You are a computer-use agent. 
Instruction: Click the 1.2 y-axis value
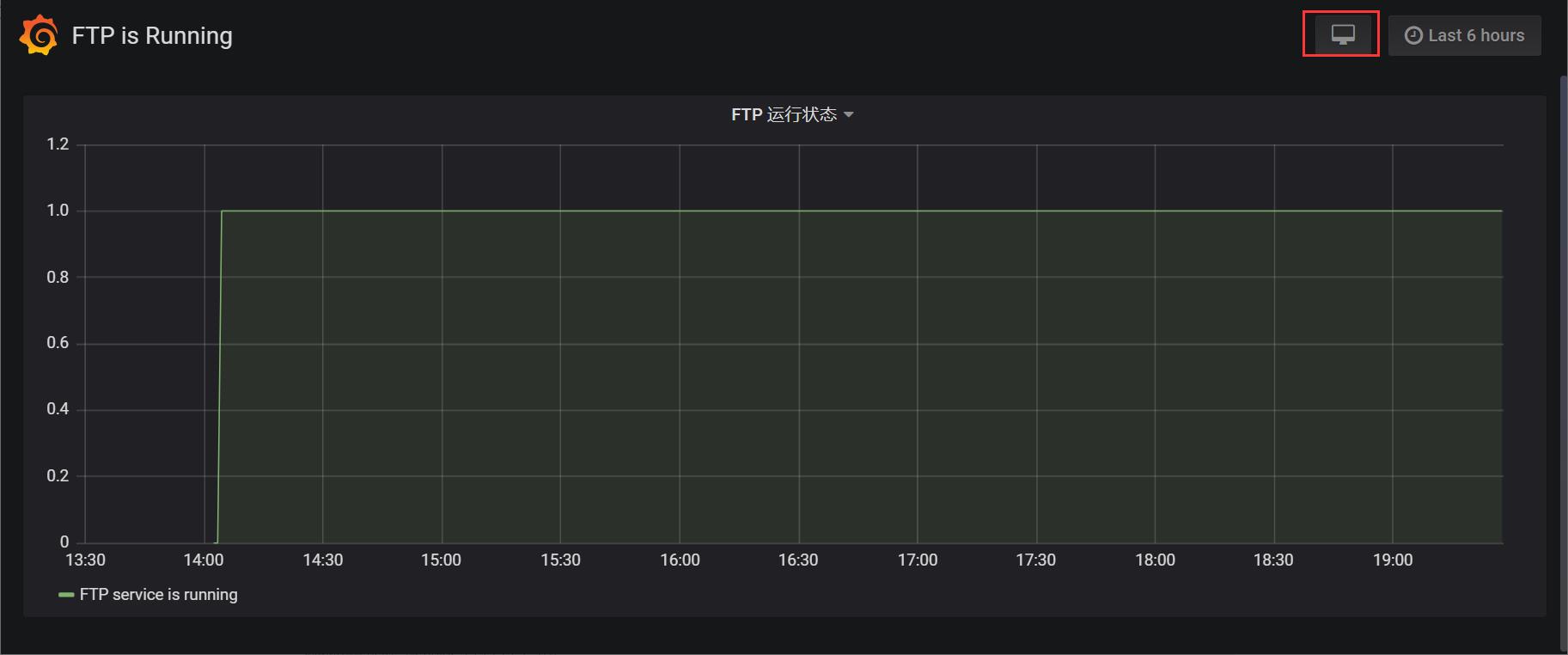[x=58, y=144]
